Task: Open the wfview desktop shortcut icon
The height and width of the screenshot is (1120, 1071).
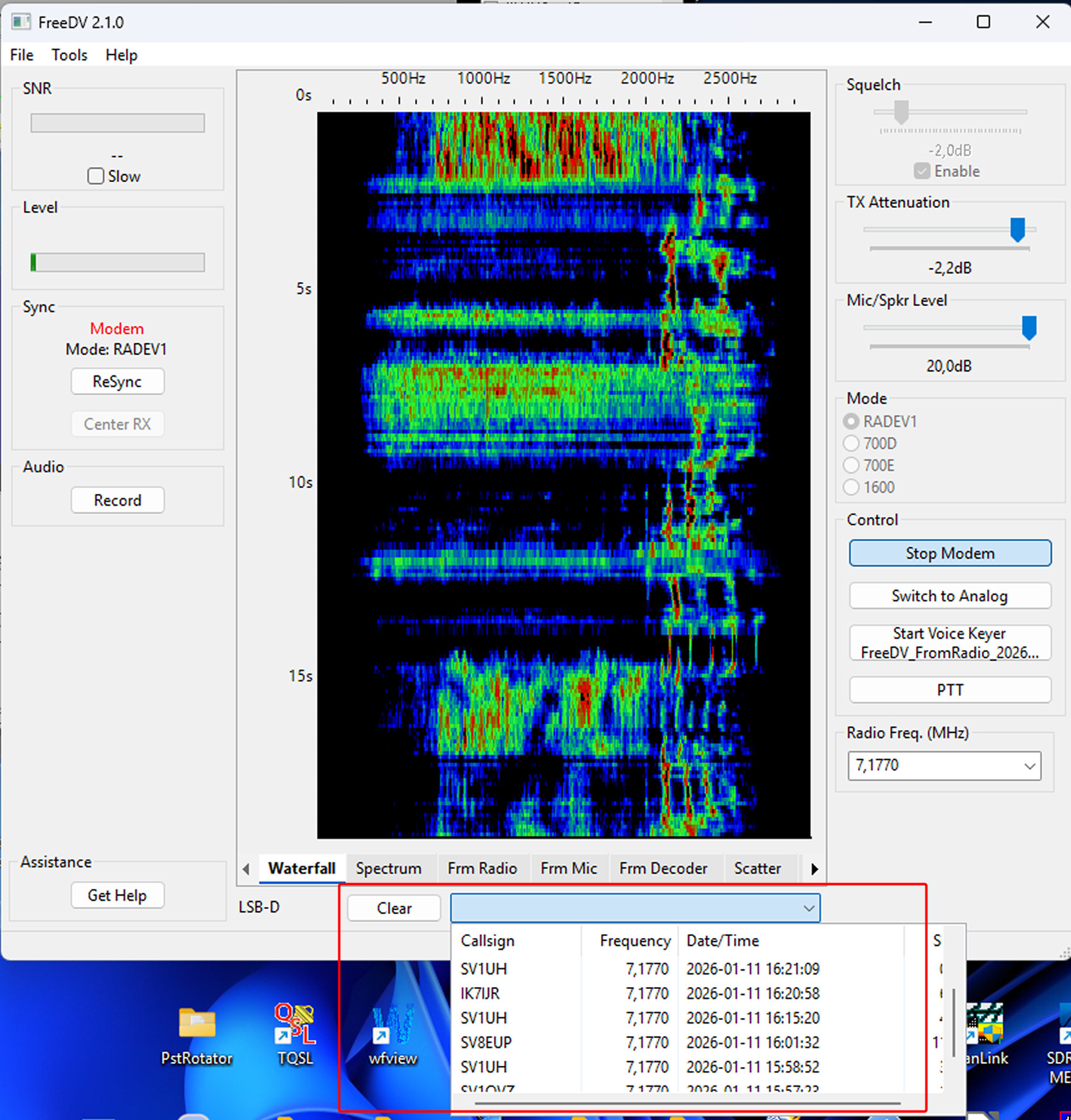Action: (392, 1024)
